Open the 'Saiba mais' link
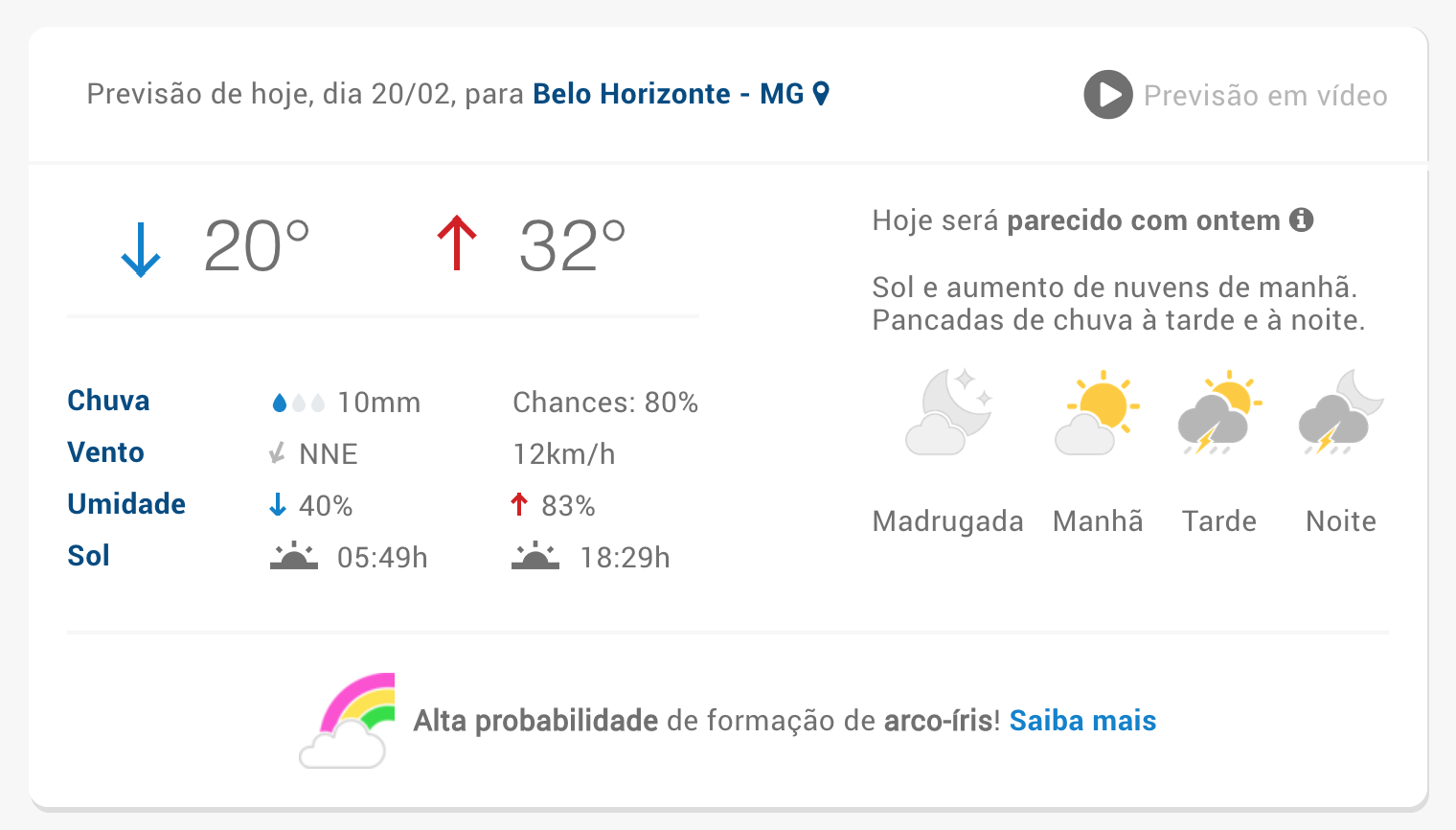Screen dimensions: 1456x830 [1082, 721]
